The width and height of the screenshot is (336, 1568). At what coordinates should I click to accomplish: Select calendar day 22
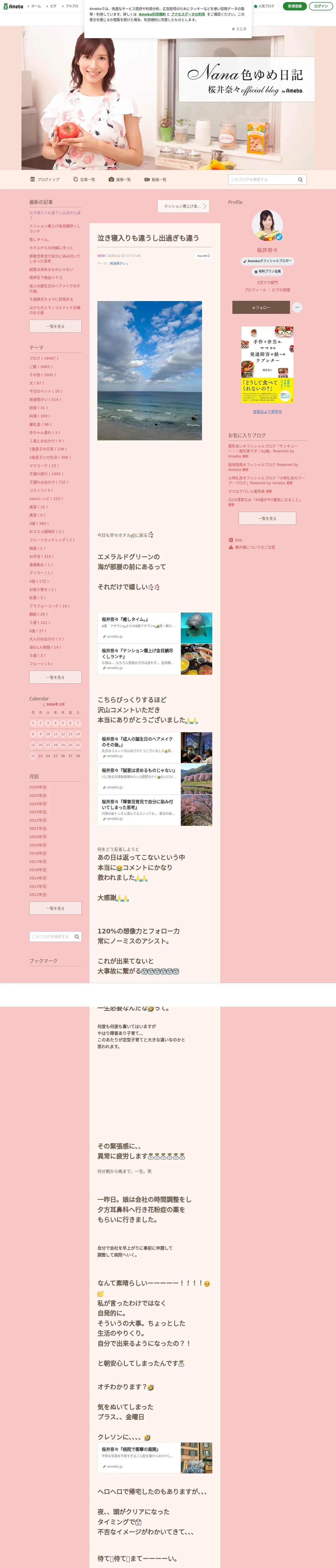click(33, 756)
